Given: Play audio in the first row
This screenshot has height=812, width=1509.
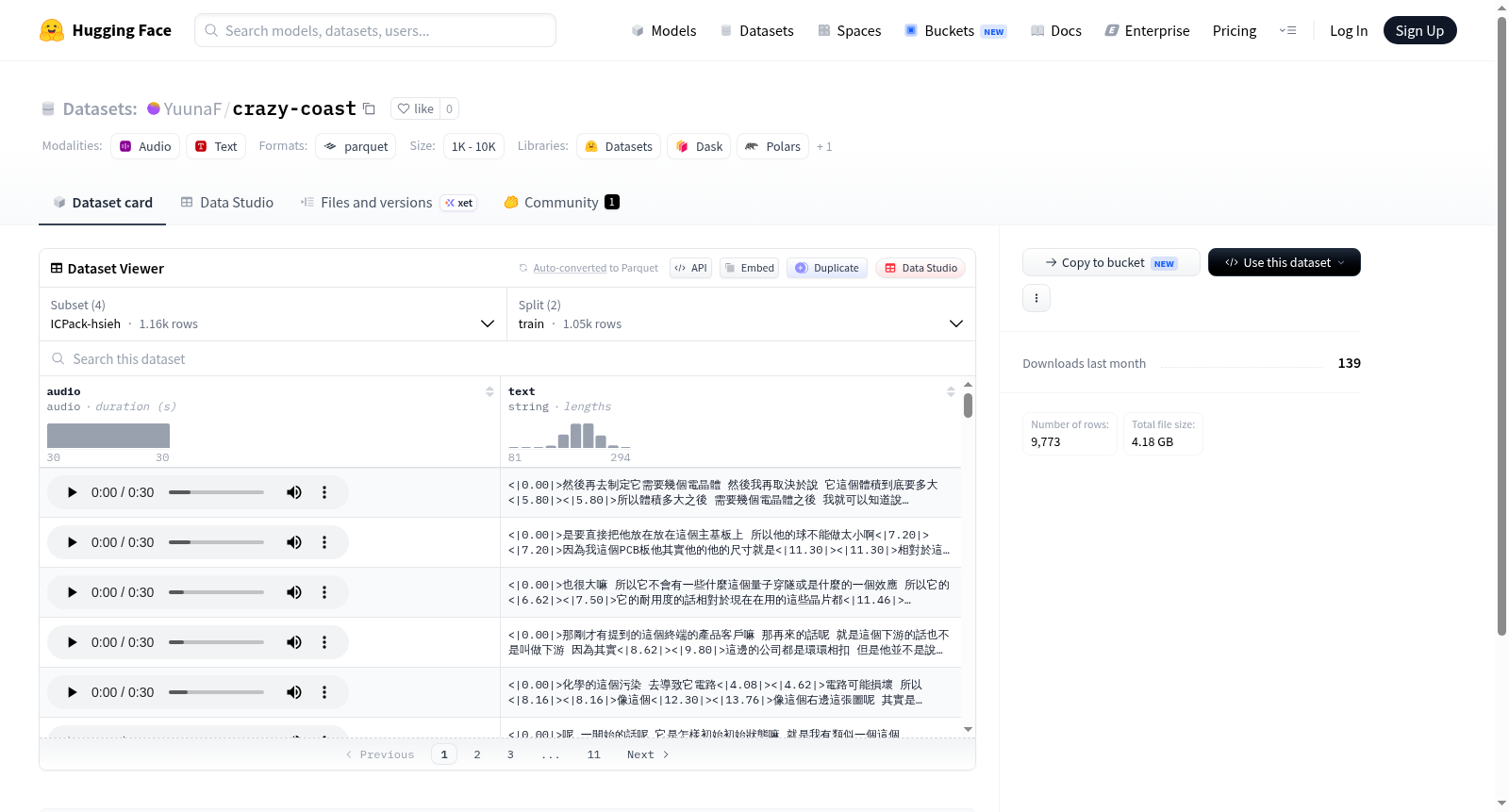Looking at the screenshot, I should pos(72,492).
